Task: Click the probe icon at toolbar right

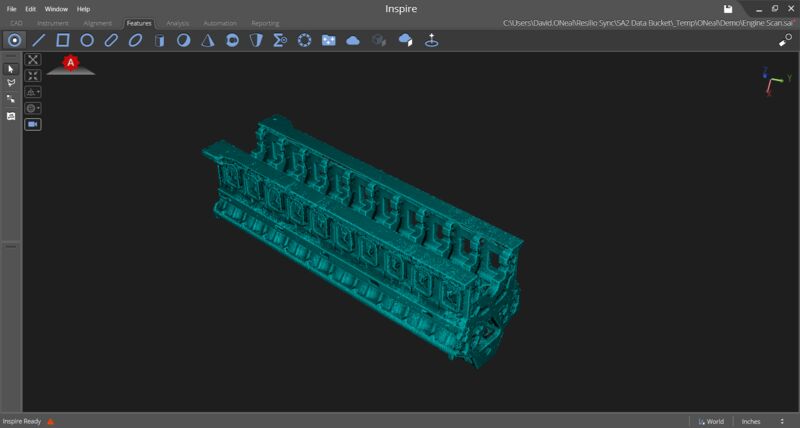Action: [786, 40]
